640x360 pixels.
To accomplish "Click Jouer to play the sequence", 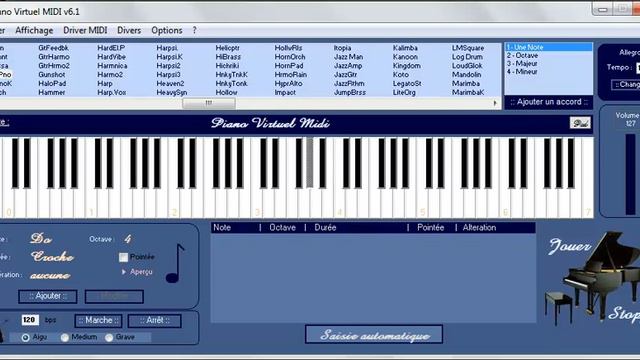I will pos(570,246).
